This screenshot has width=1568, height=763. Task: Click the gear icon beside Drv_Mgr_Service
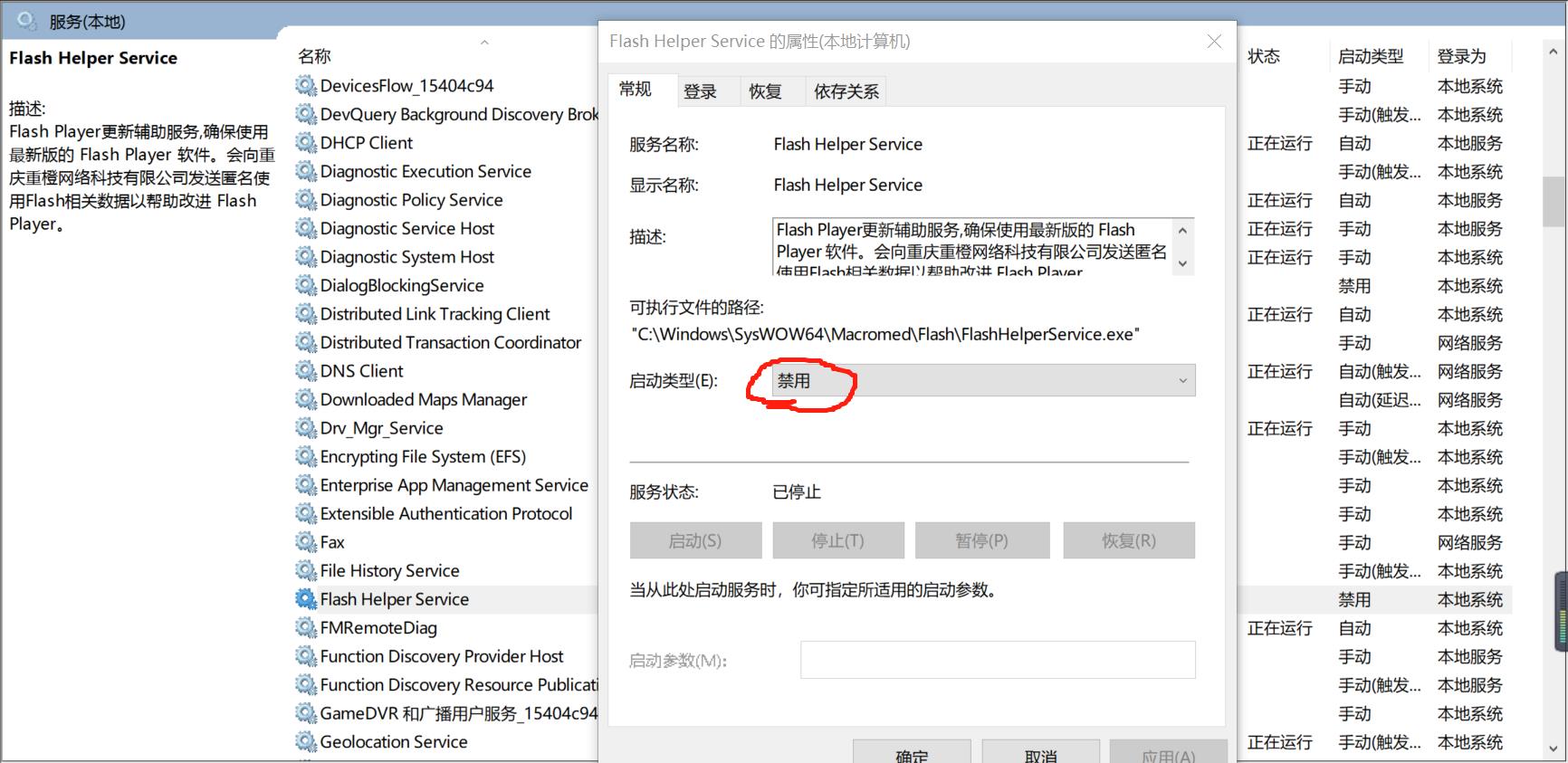(306, 428)
